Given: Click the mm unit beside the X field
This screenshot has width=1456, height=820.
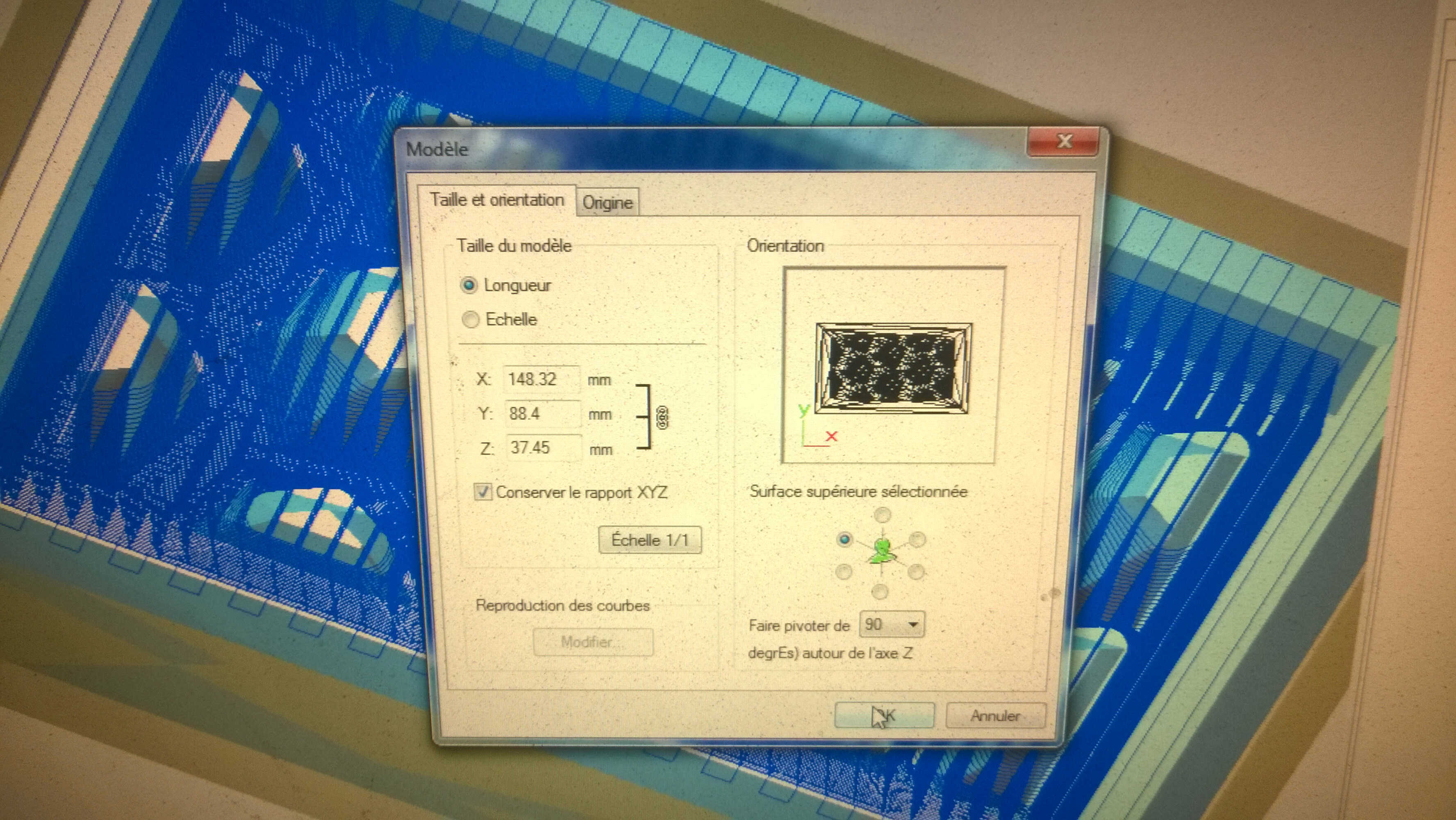Looking at the screenshot, I should click(x=599, y=380).
